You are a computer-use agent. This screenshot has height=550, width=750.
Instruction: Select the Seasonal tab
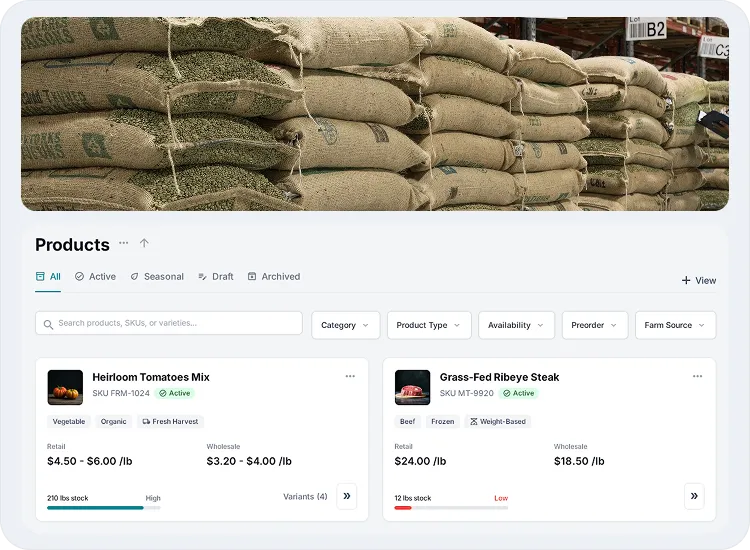[x=157, y=277]
